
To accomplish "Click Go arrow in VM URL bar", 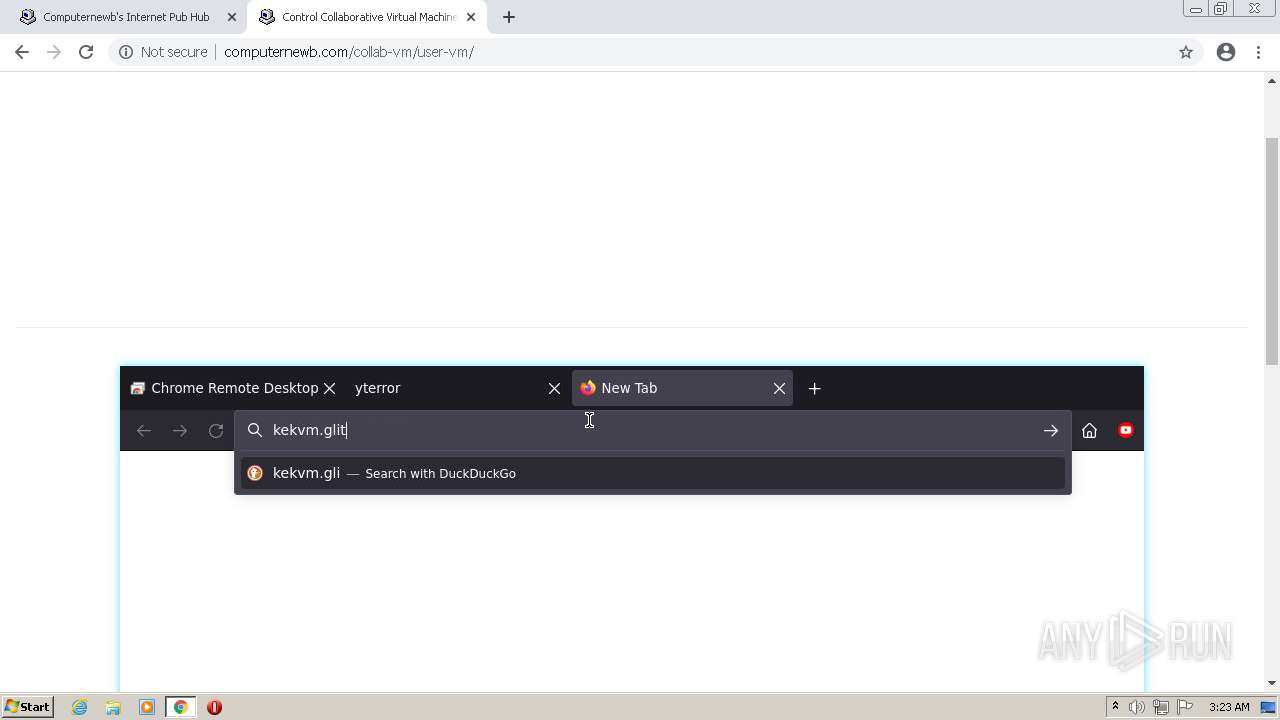I will pos(1050,430).
